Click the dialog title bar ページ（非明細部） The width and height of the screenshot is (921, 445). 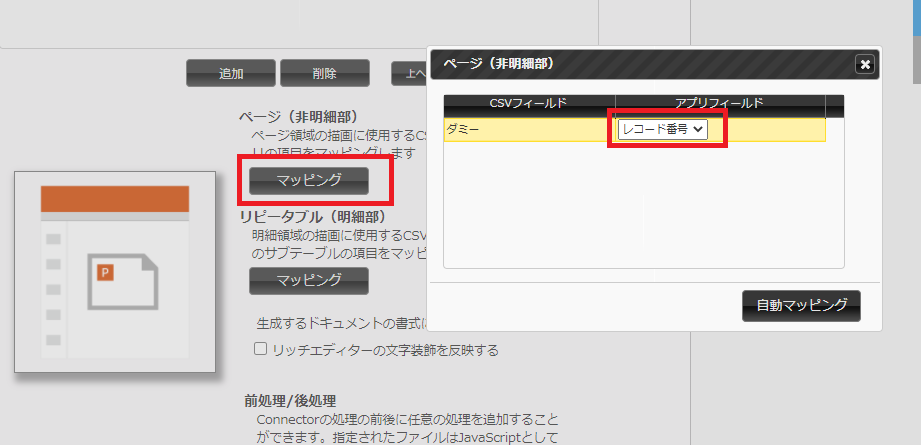pyautogui.click(x=640, y=64)
